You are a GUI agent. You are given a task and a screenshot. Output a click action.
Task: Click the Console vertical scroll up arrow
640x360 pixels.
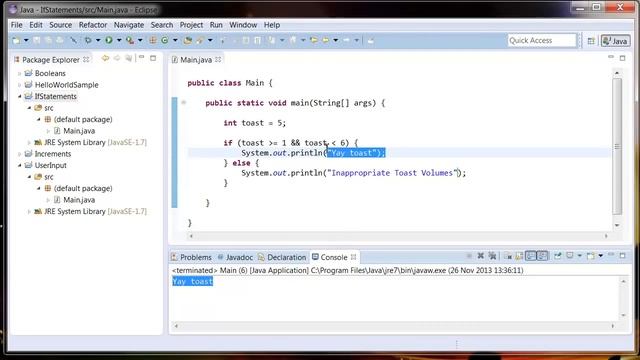[623, 281]
